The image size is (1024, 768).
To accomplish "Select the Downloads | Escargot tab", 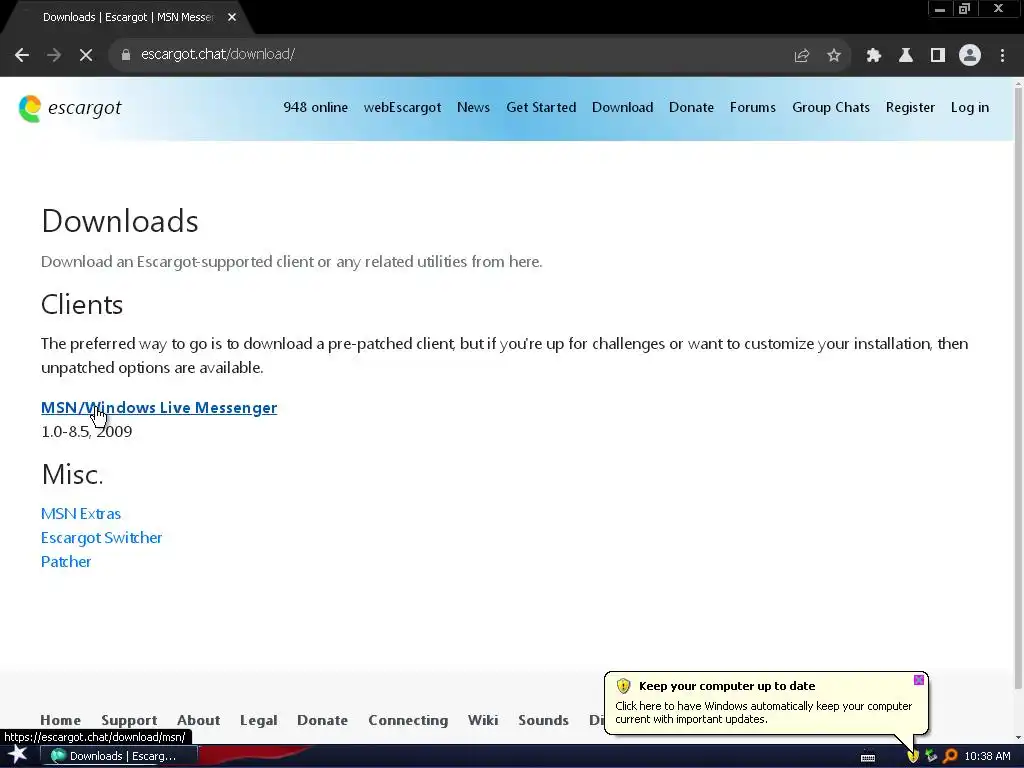I will coord(128,17).
